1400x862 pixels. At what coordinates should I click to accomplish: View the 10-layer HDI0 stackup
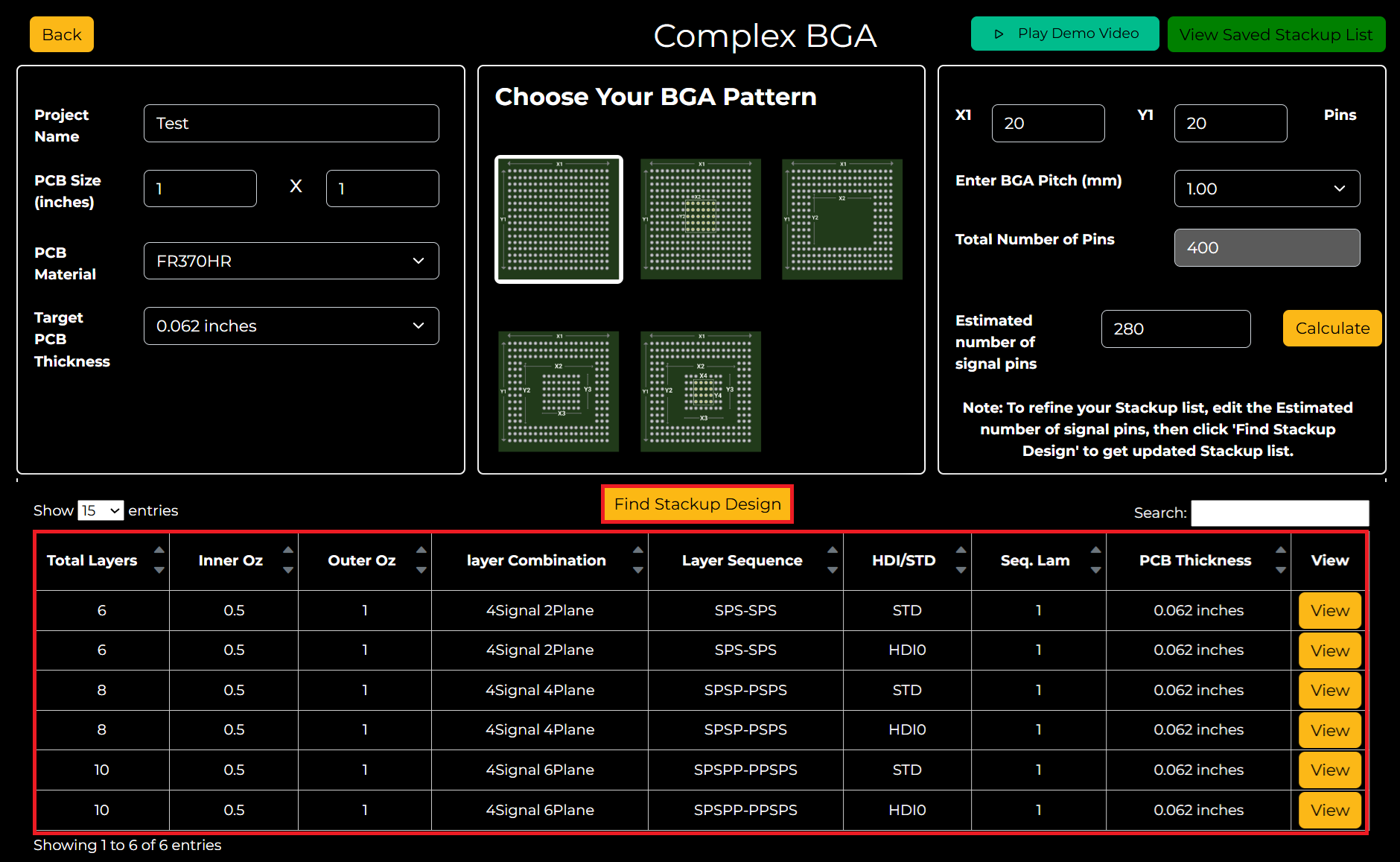tap(1330, 810)
